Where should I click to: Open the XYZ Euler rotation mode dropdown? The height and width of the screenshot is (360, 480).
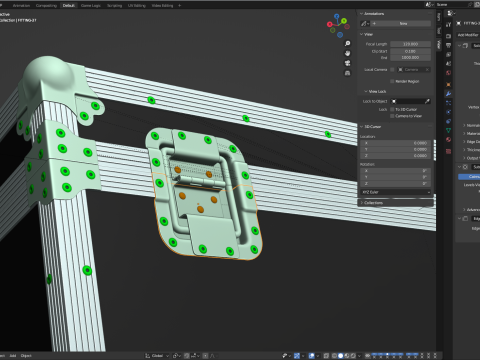pyautogui.click(x=396, y=192)
